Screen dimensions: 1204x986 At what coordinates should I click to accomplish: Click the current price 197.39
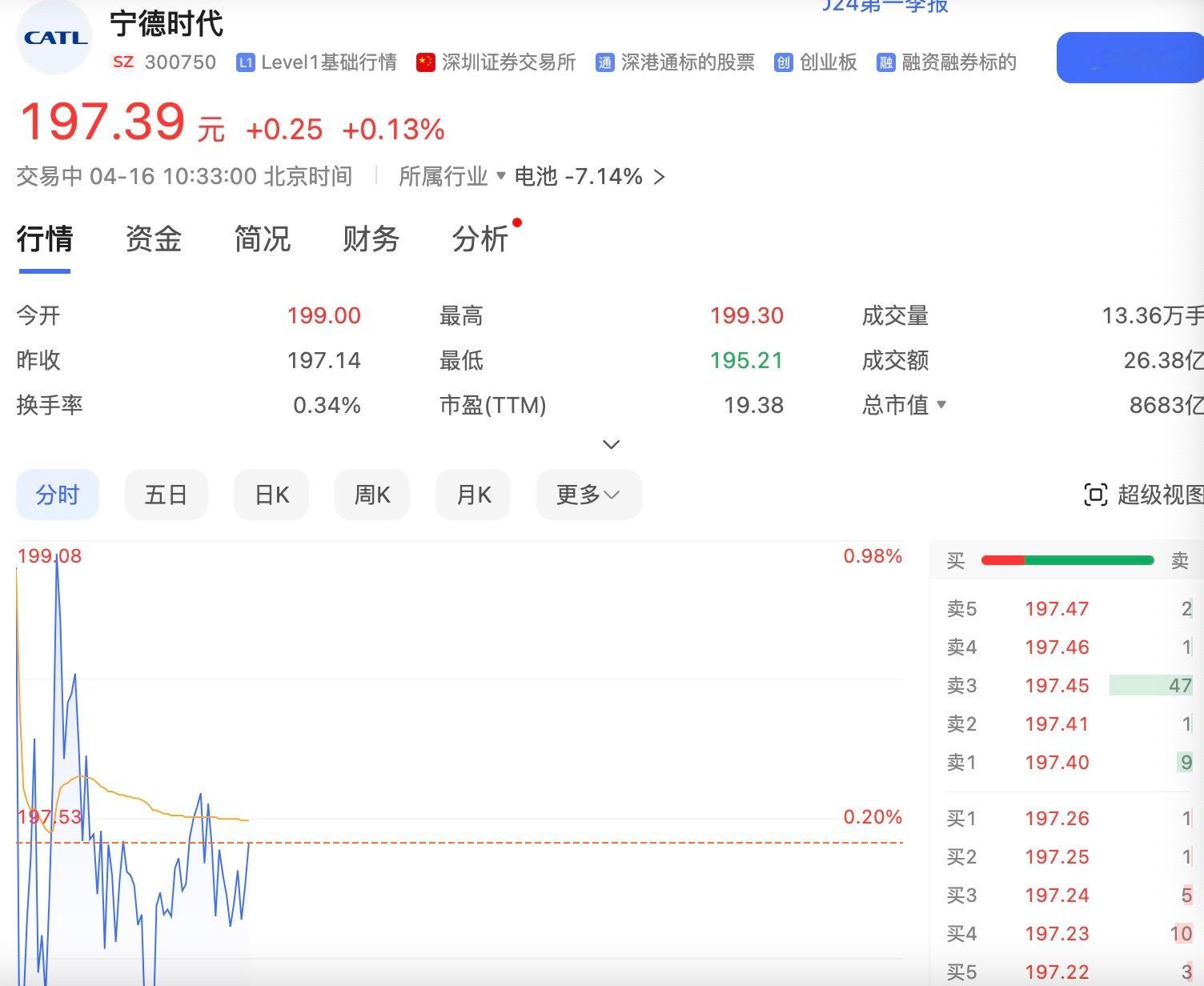pos(102,122)
